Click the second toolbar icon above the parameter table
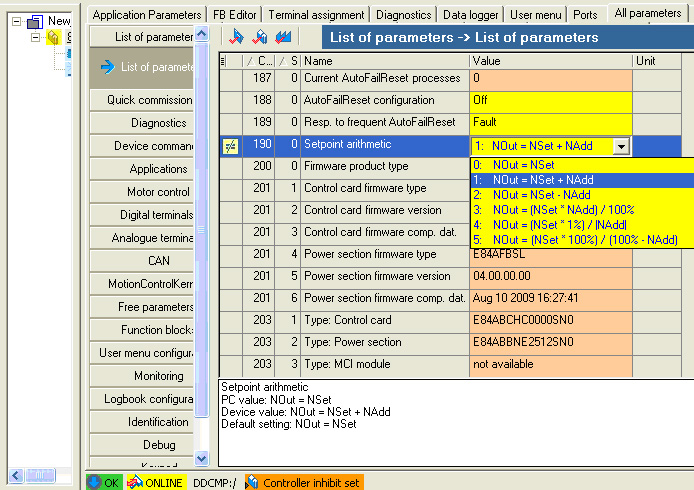Screen dimensions: 694x490 (260, 37)
